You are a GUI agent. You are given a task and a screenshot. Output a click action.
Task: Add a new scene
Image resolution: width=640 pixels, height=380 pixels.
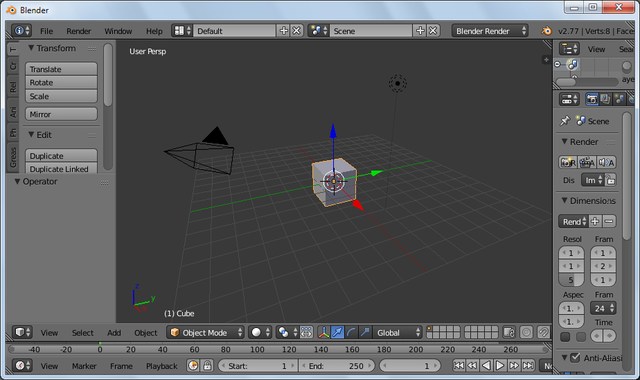click(420, 31)
